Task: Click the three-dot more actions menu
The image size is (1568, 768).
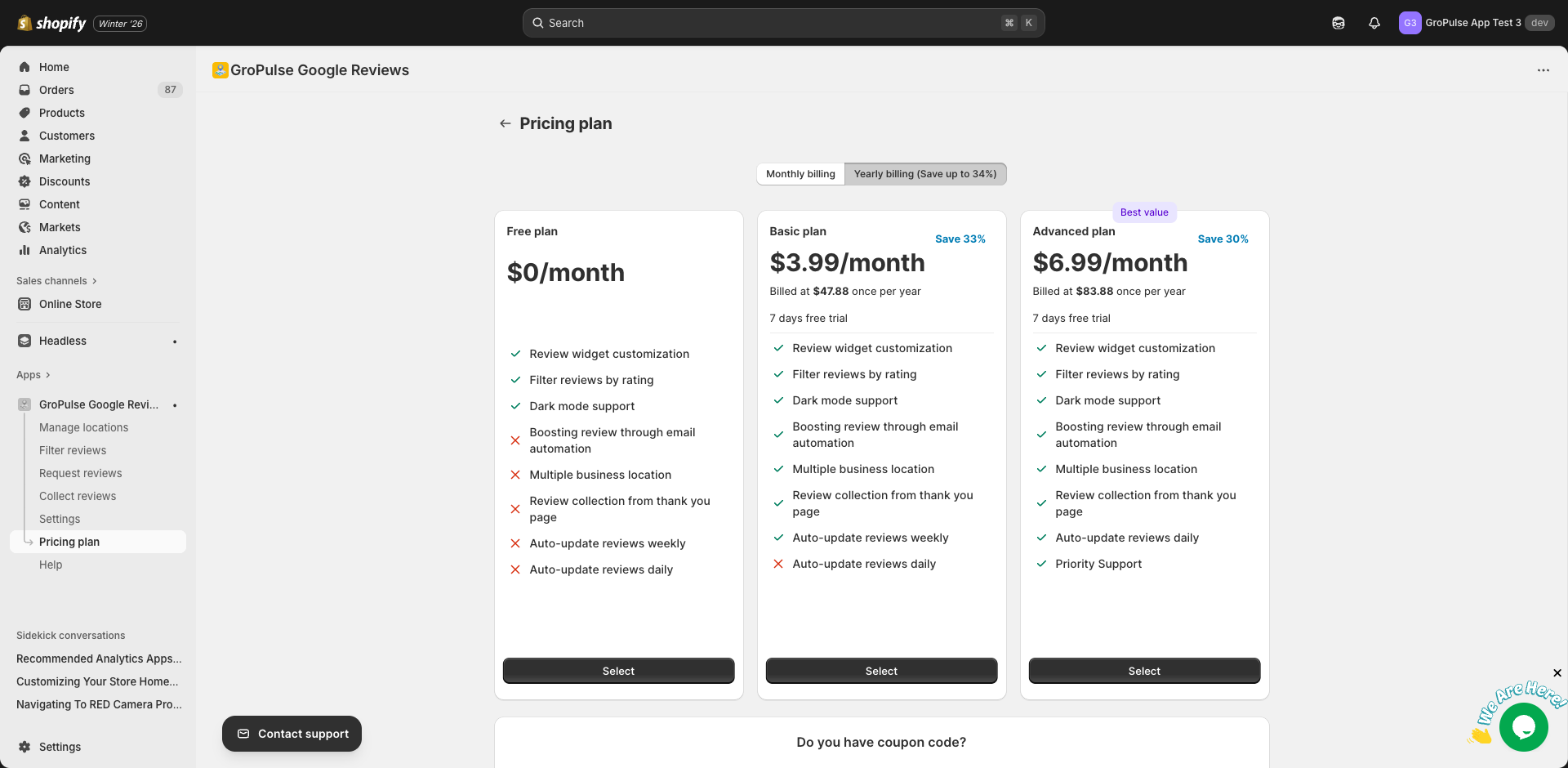Action: click(x=1543, y=70)
